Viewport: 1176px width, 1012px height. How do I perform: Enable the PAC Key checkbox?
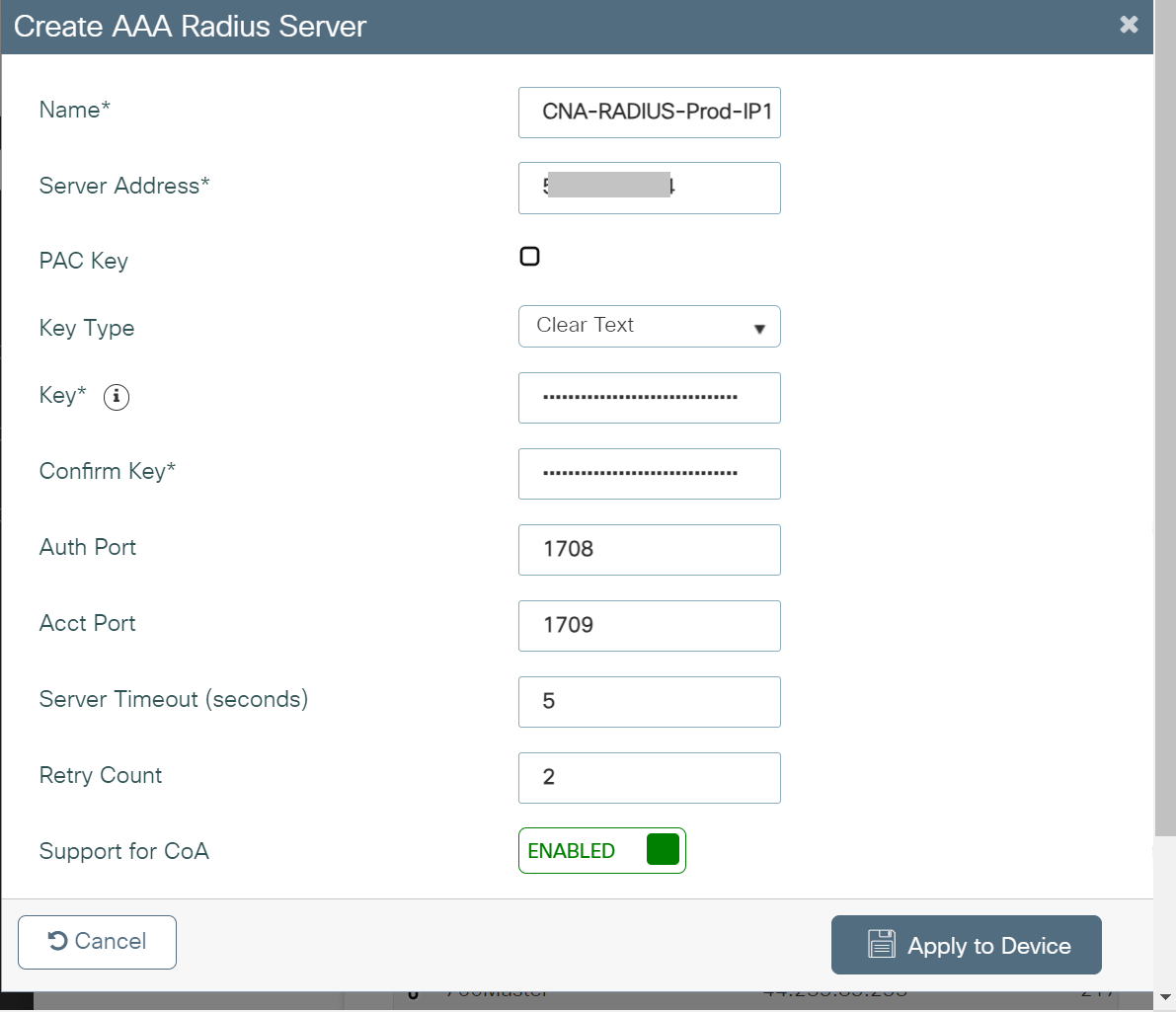(530, 257)
